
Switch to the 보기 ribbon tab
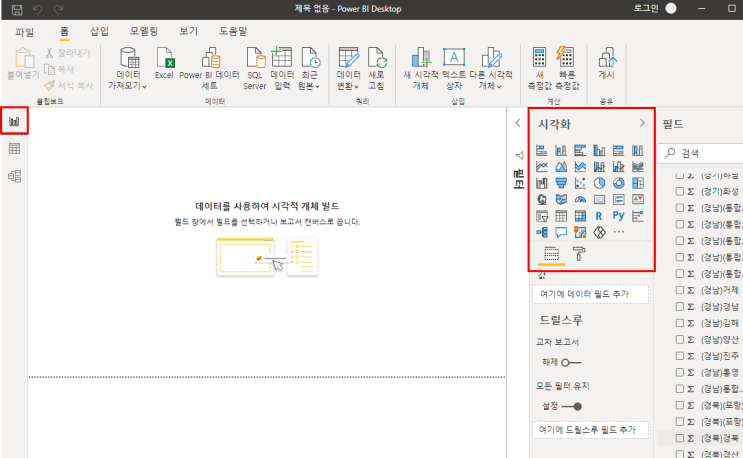(188, 31)
